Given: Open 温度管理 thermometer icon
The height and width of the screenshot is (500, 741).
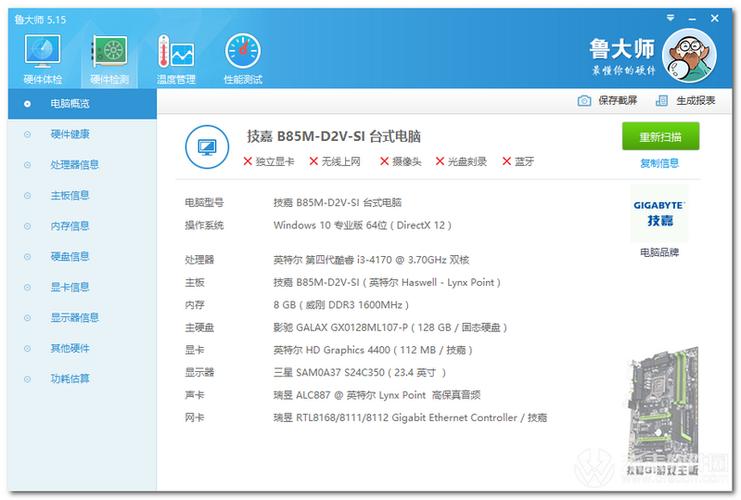Looking at the screenshot, I should (x=176, y=51).
